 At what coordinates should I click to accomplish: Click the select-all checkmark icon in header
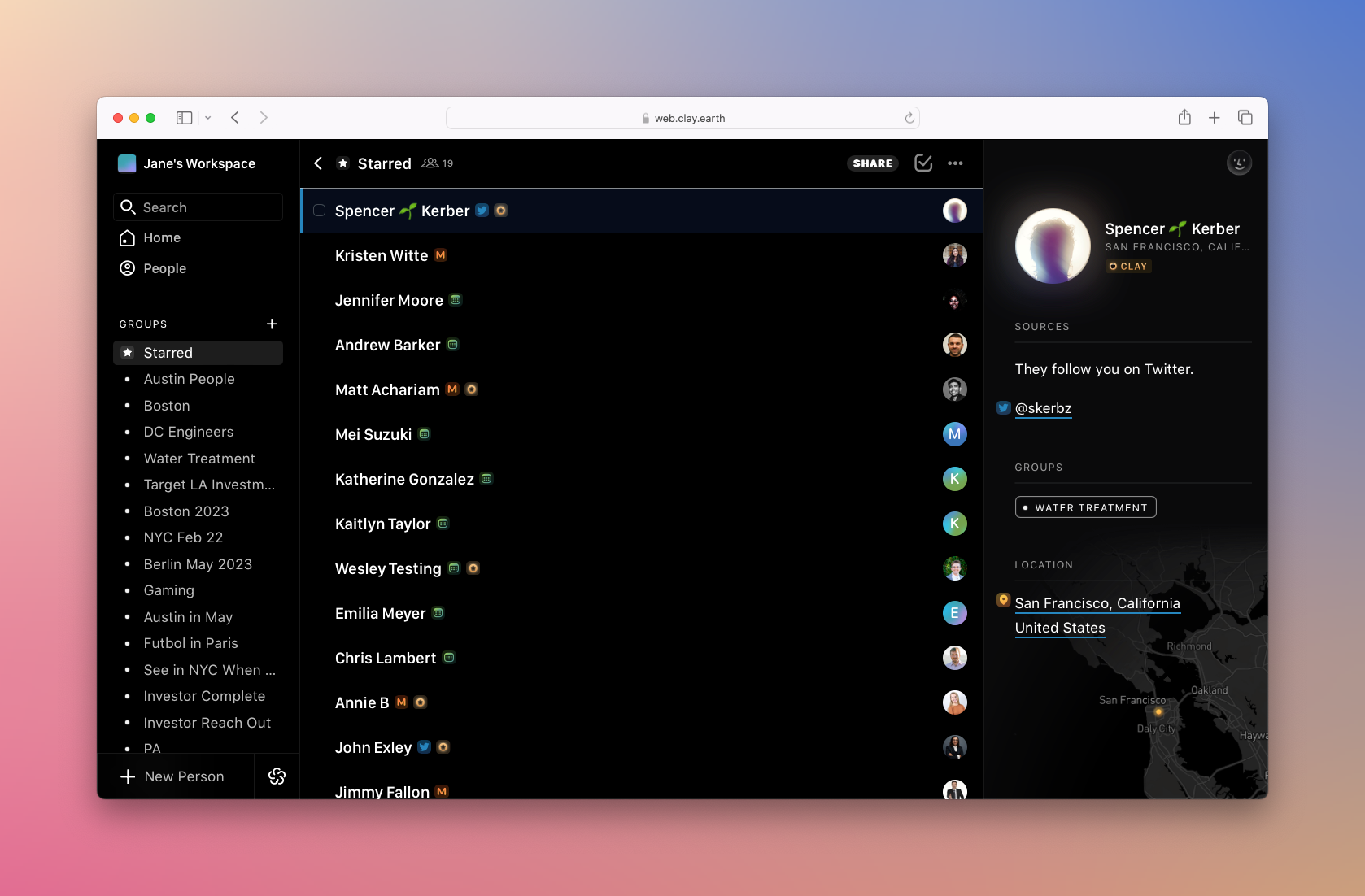click(x=923, y=163)
